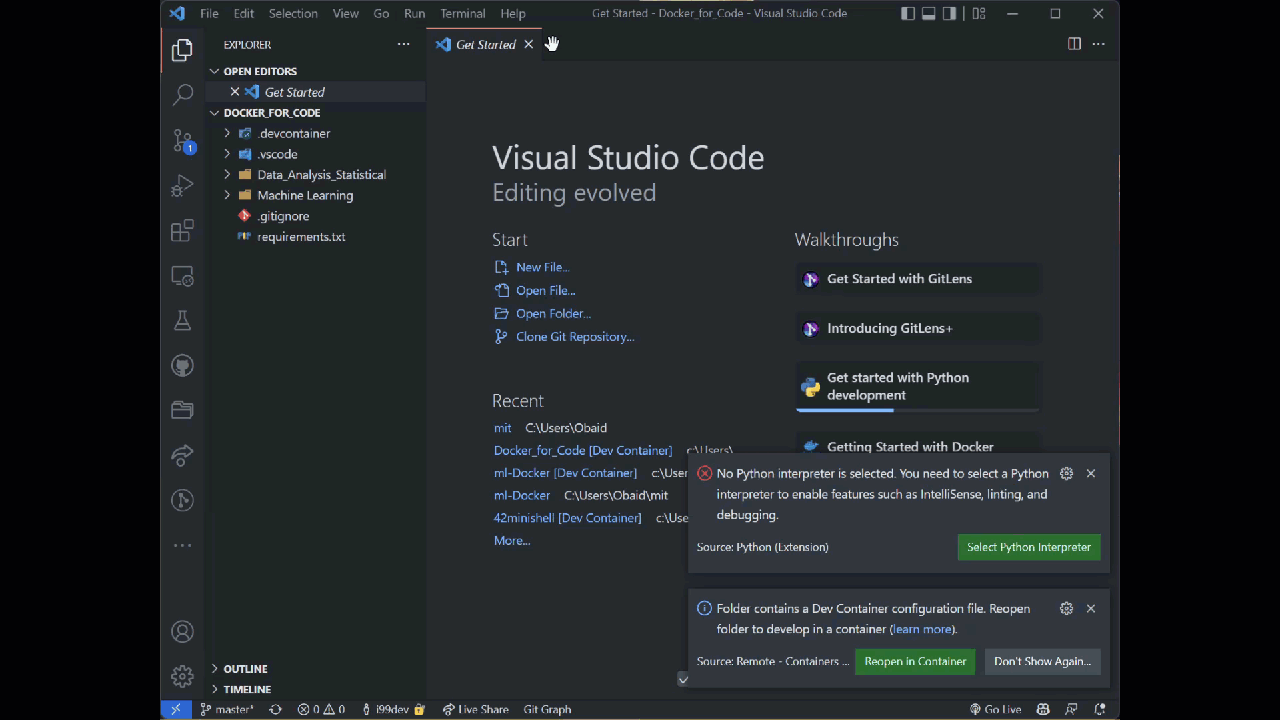This screenshot has width=1280, height=720.
Task: Show additional activity bar views ellipsis
Action: (x=182, y=546)
